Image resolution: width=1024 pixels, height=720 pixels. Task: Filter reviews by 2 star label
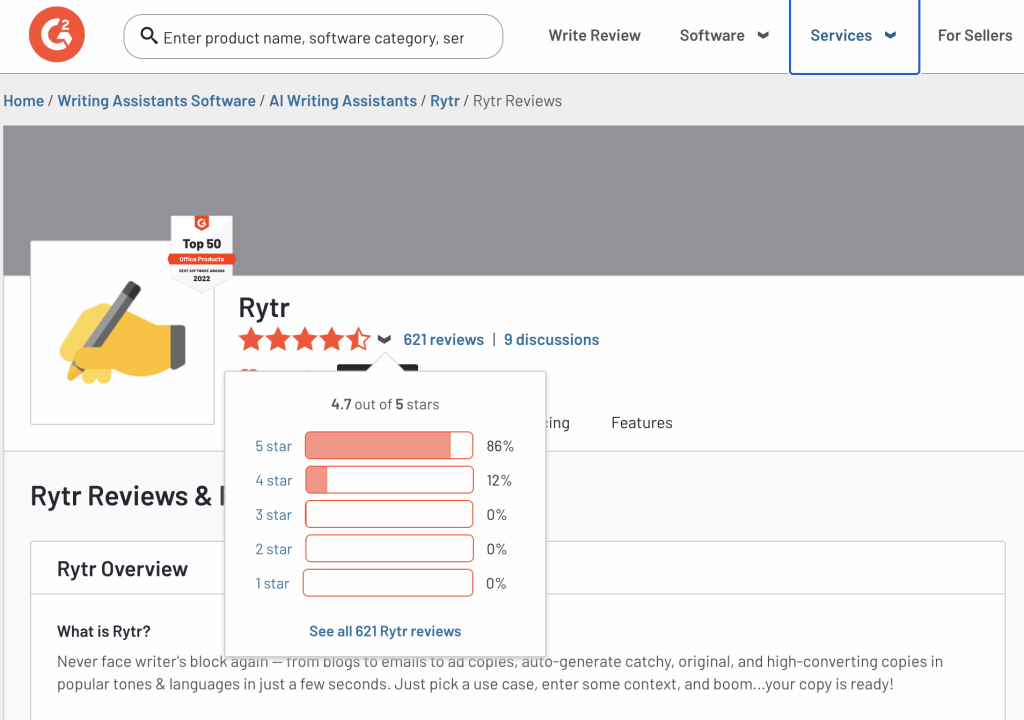point(274,549)
